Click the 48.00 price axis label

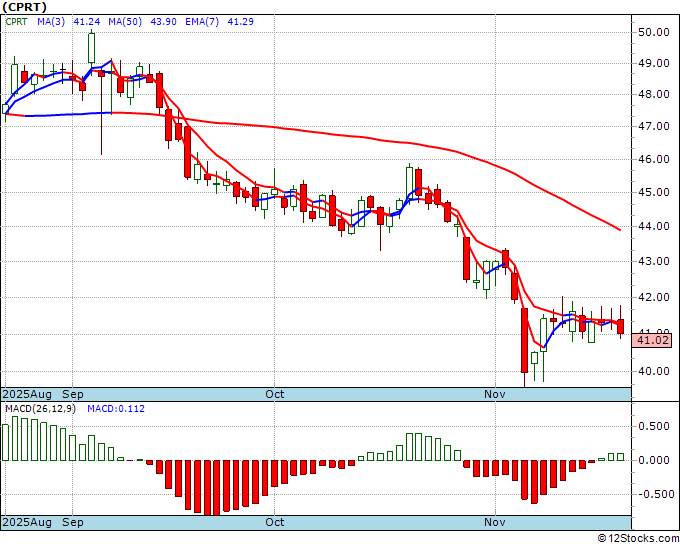coord(653,95)
